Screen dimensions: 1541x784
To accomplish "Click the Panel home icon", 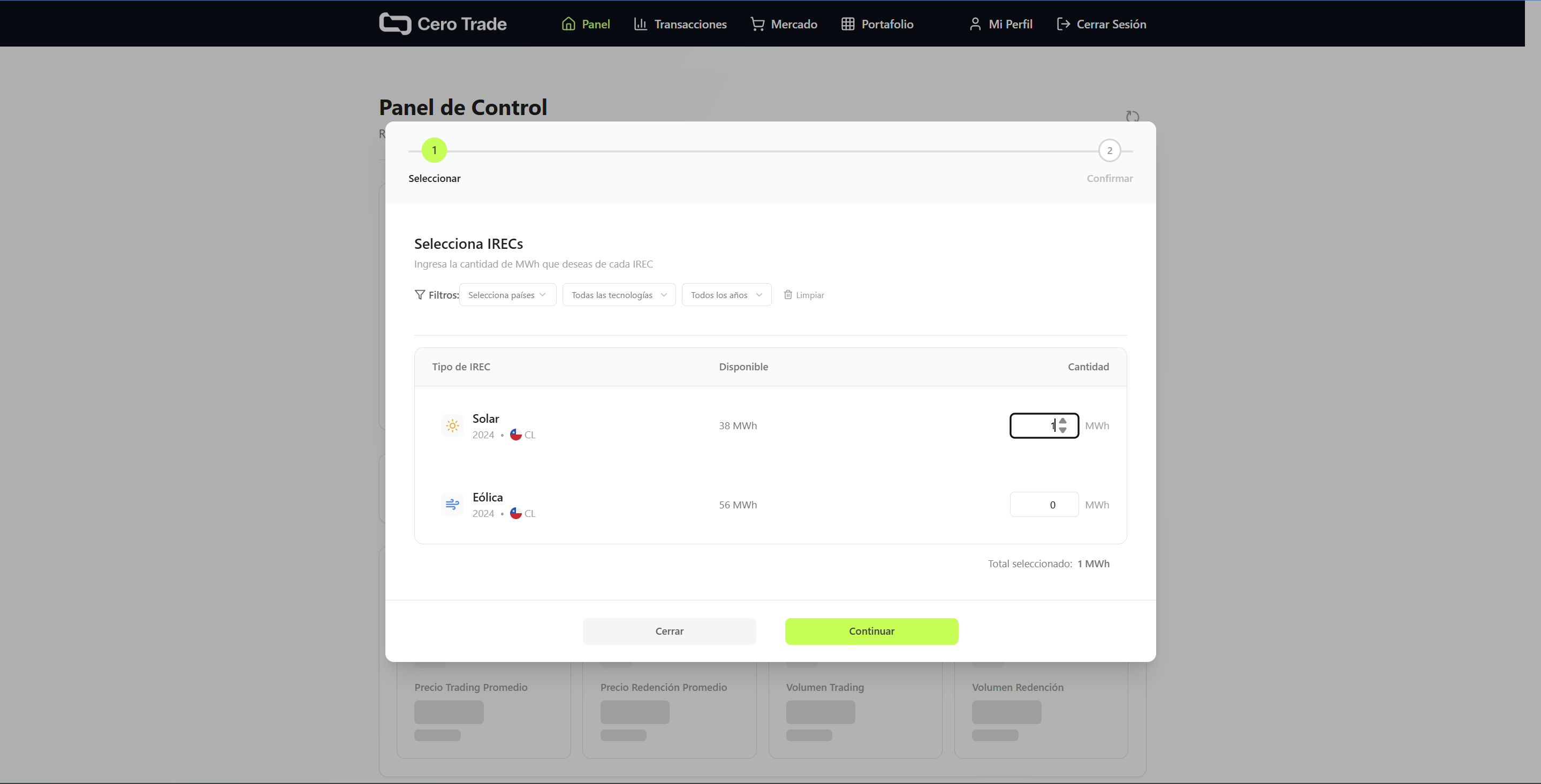I will (568, 24).
